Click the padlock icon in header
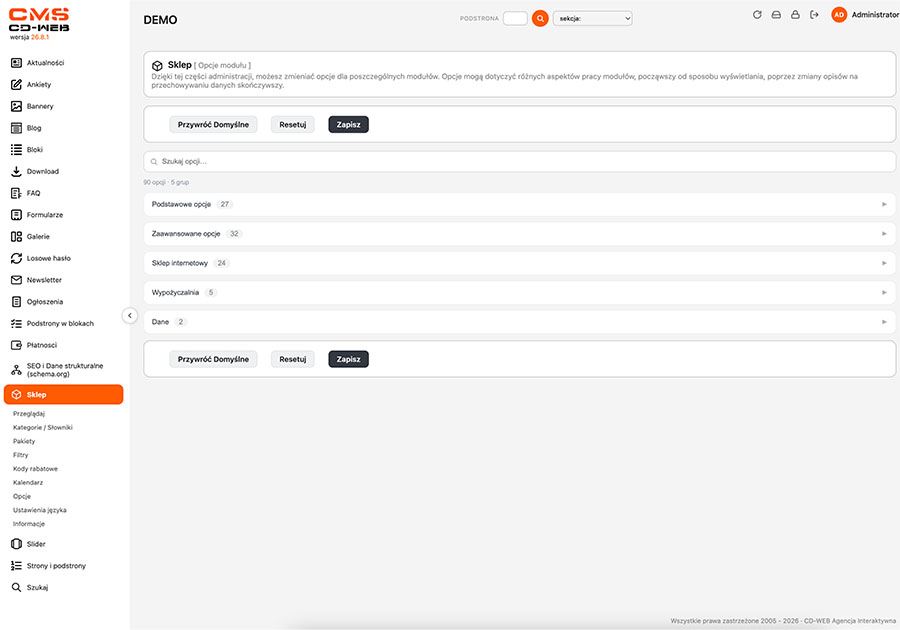 [795, 15]
